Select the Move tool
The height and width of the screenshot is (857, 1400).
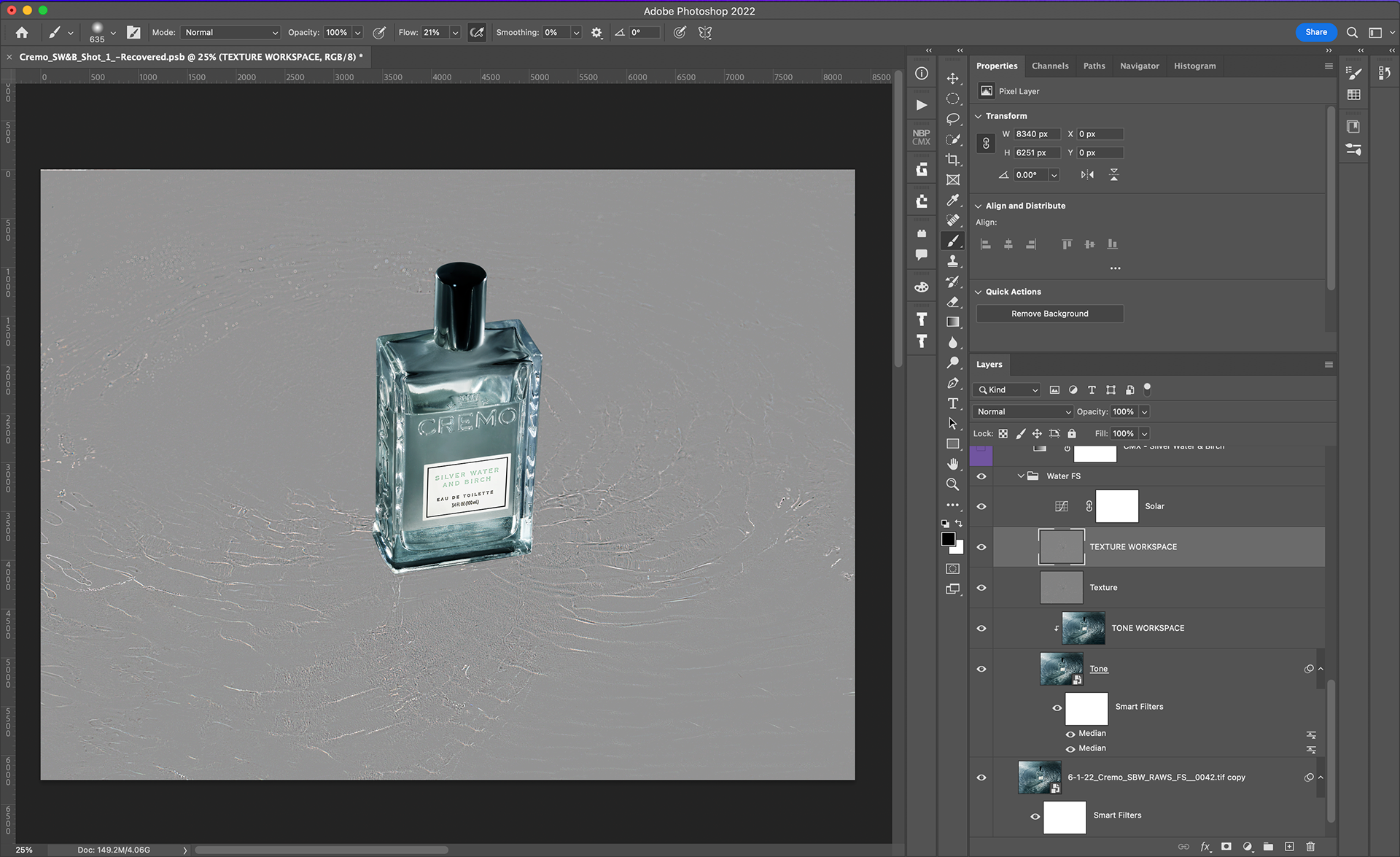pyautogui.click(x=952, y=78)
